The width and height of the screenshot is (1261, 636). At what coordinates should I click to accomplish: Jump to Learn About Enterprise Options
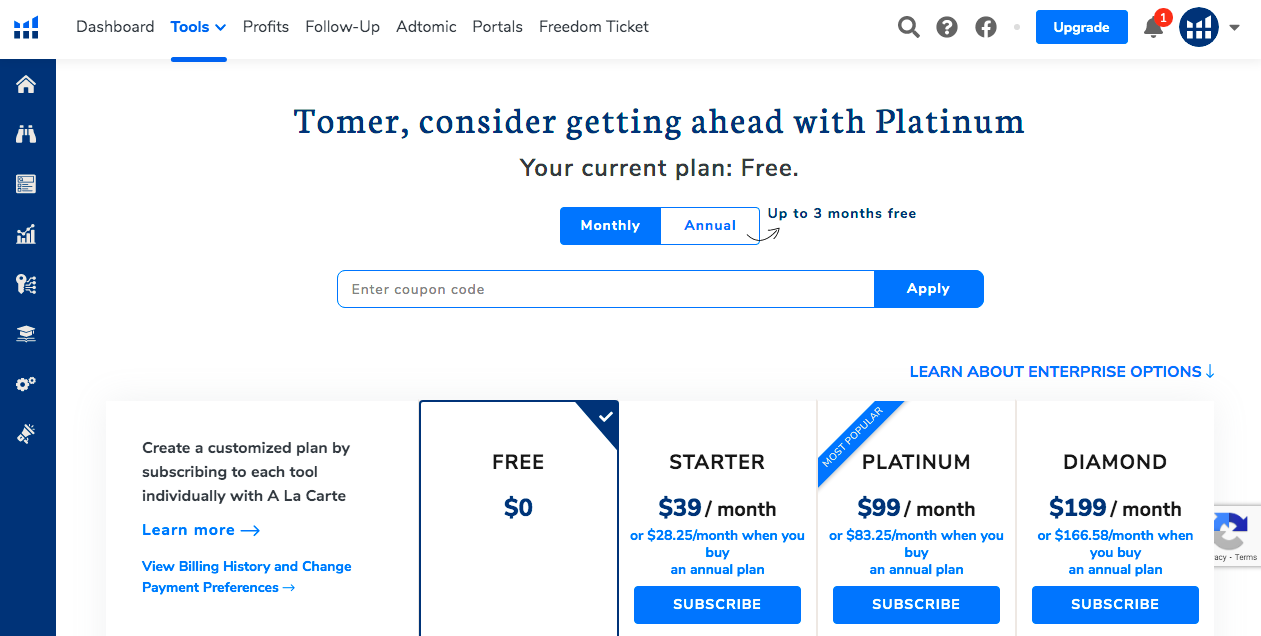1062,372
